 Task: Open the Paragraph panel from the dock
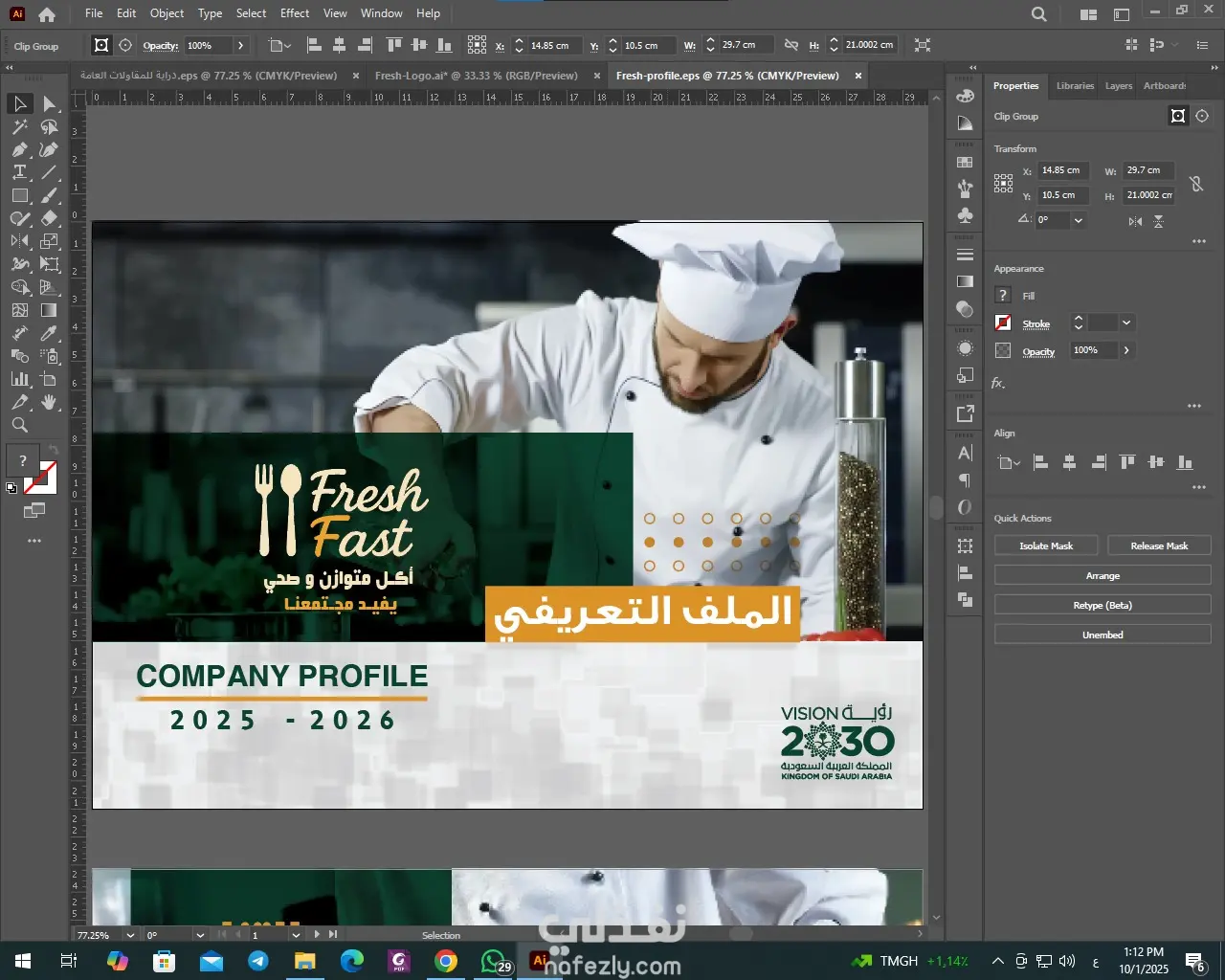[x=965, y=479]
